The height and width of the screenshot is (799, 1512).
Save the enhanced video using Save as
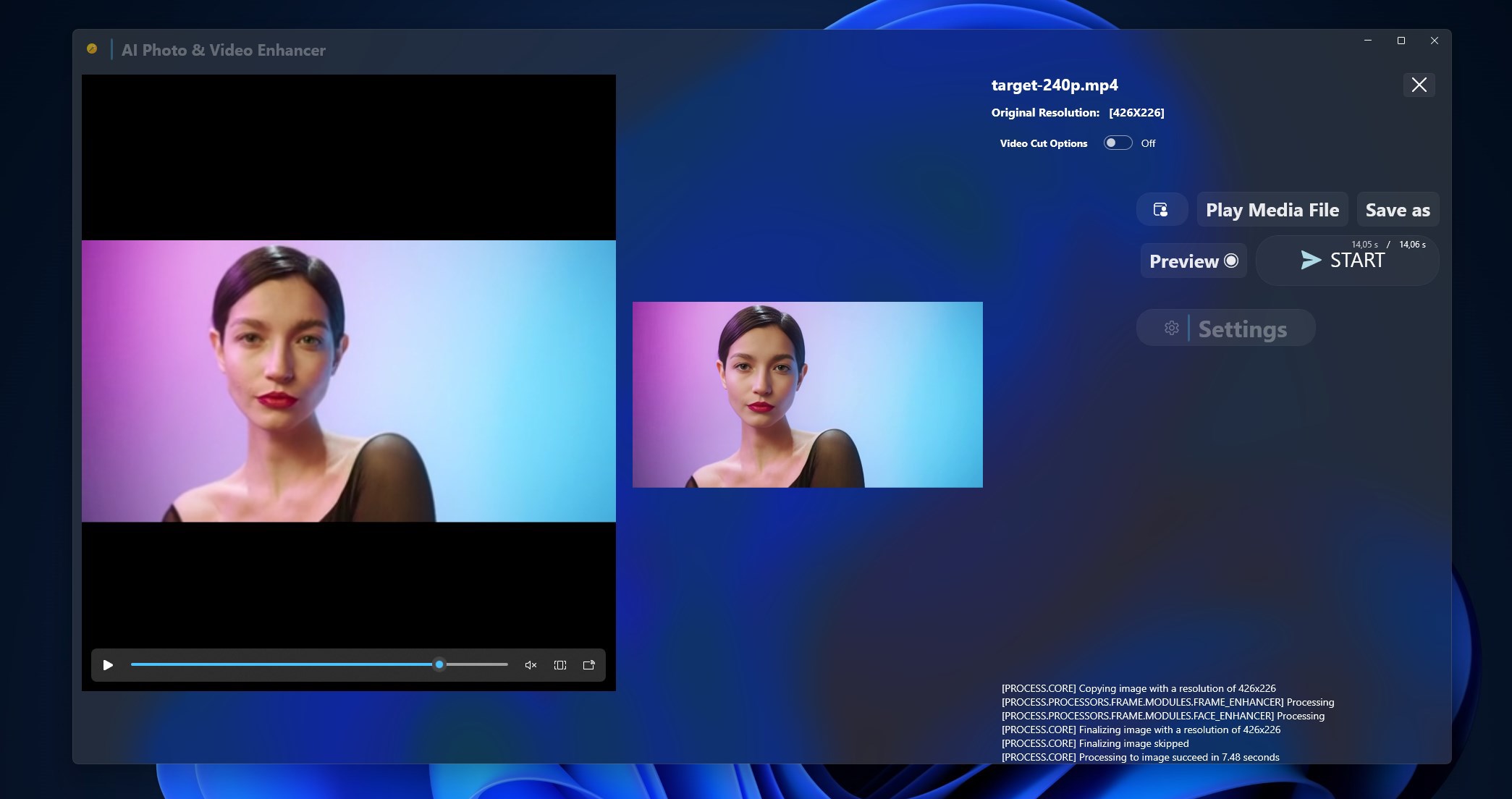pos(1397,209)
